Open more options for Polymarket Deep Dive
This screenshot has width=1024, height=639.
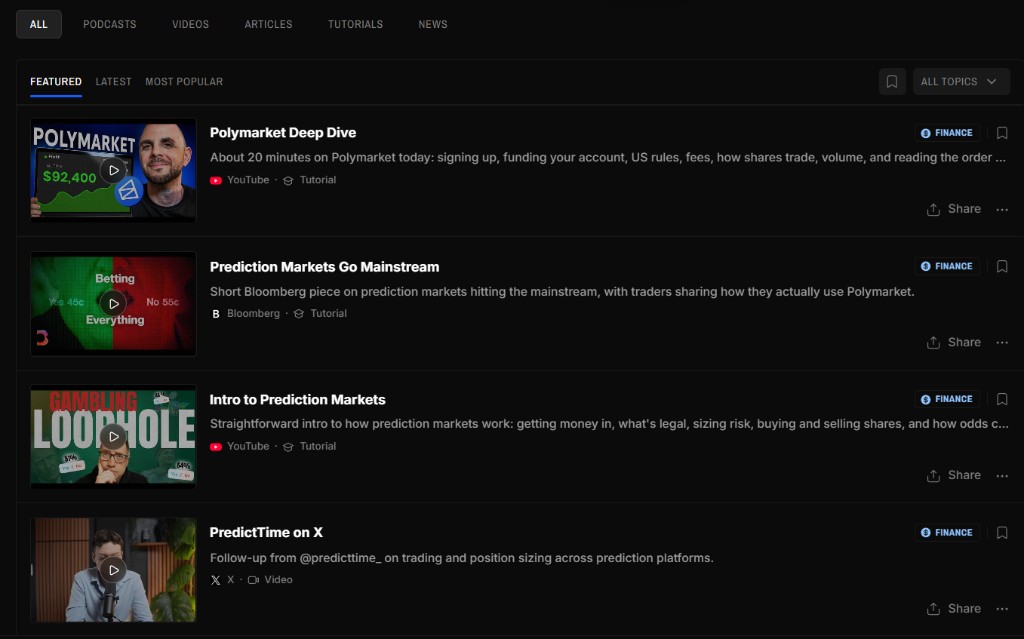tap(1002, 210)
